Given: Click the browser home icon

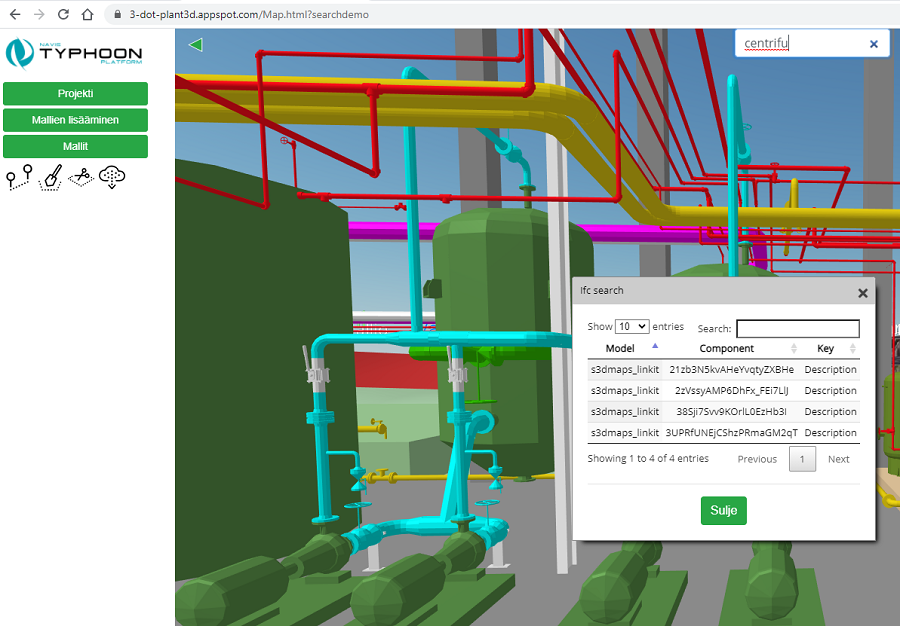Looking at the screenshot, I should pos(88,15).
